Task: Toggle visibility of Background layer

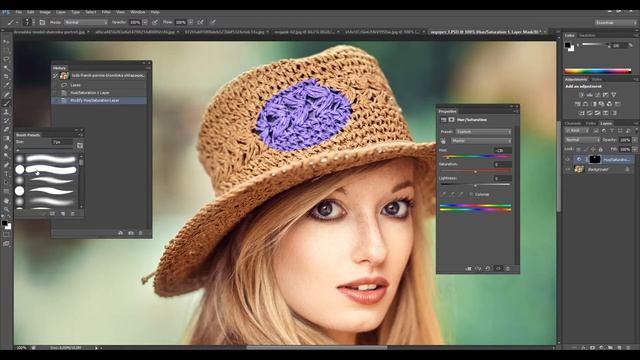Action: pos(568,169)
